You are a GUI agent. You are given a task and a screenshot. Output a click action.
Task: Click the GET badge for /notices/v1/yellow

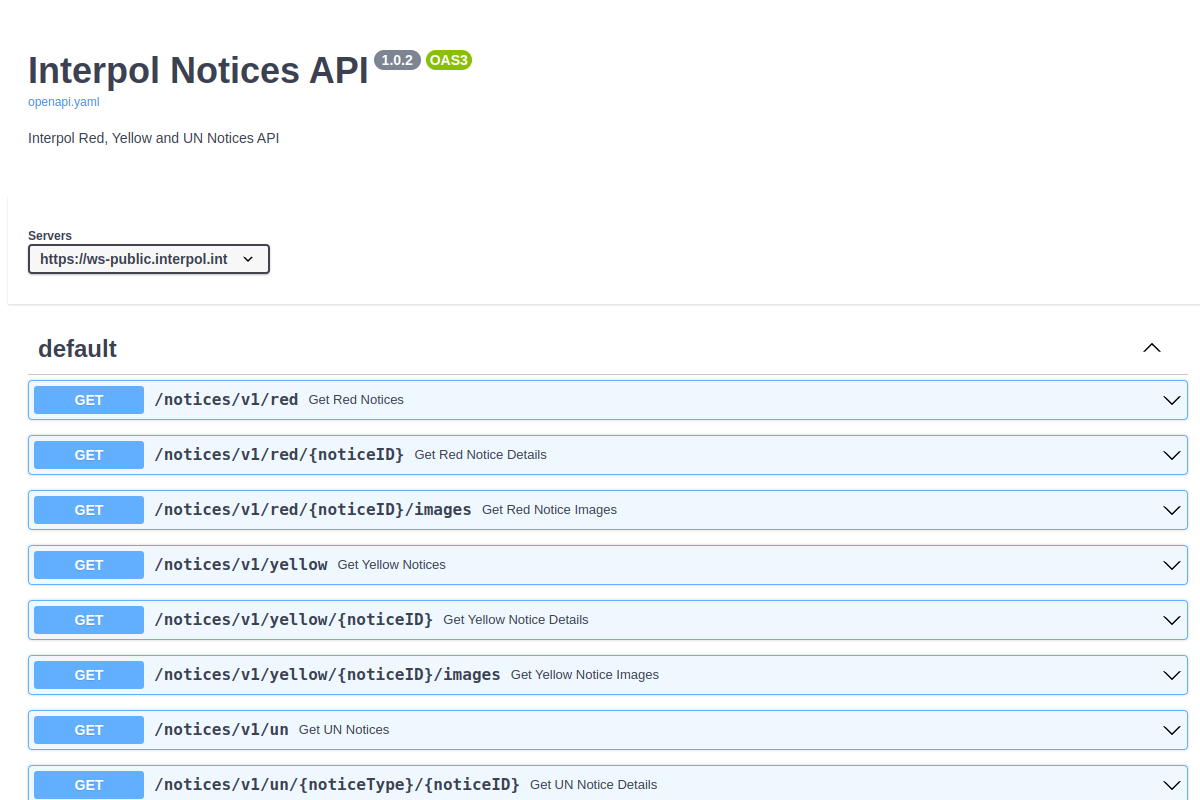[89, 565]
